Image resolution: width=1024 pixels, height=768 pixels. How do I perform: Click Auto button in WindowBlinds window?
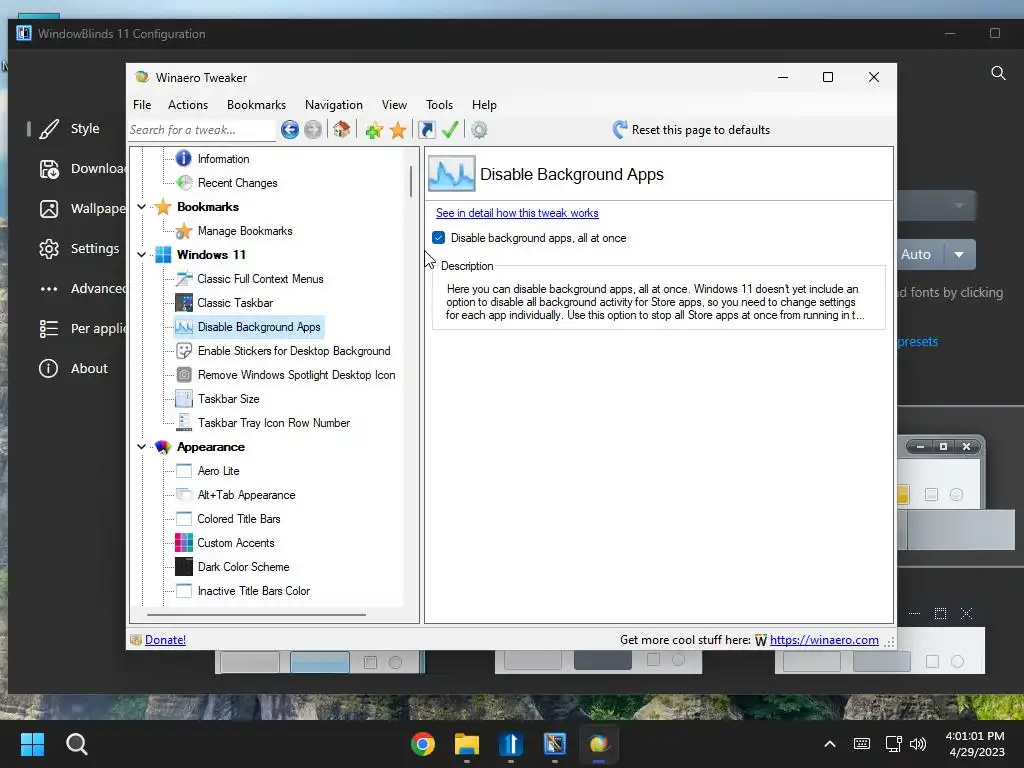pyautogui.click(x=919, y=255)
